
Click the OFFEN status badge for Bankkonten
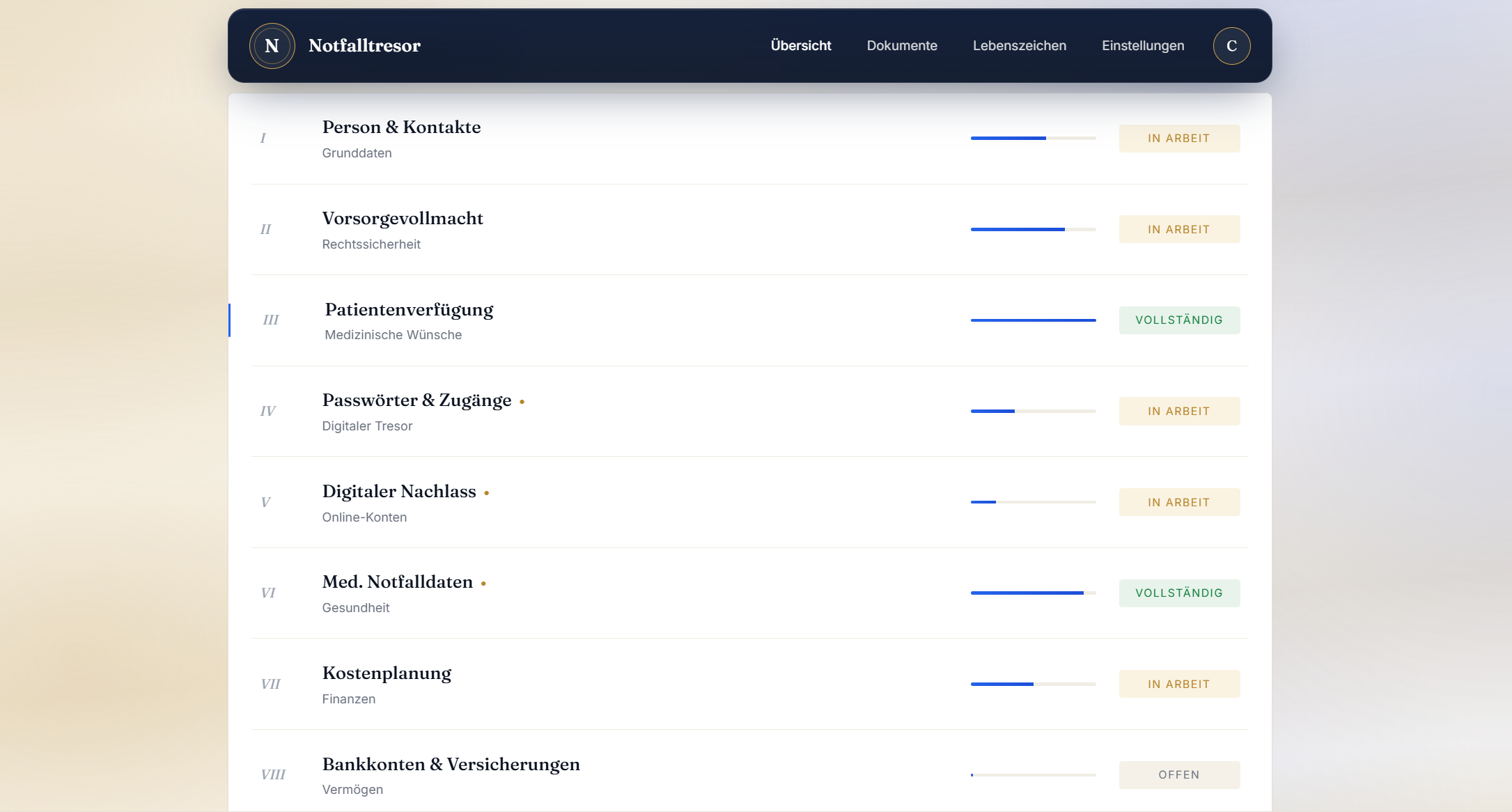point(1179,775)
